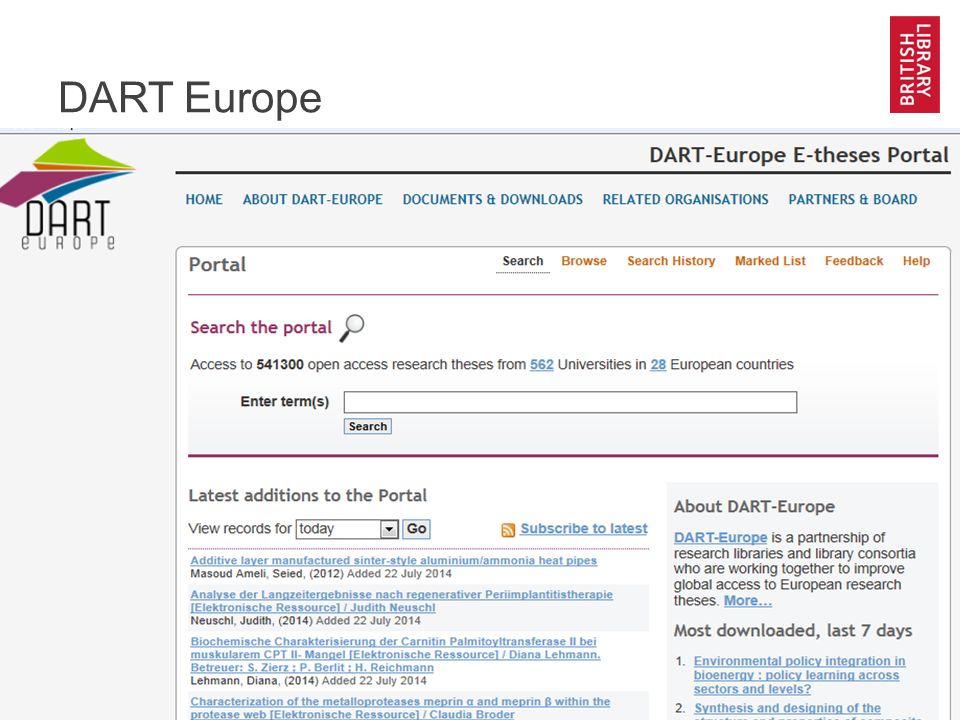Viewport: 960px width, 720px height.
Task: Click the 'About DART-Europe' heading
Action: pyautogui.click(x=754, y=507)
